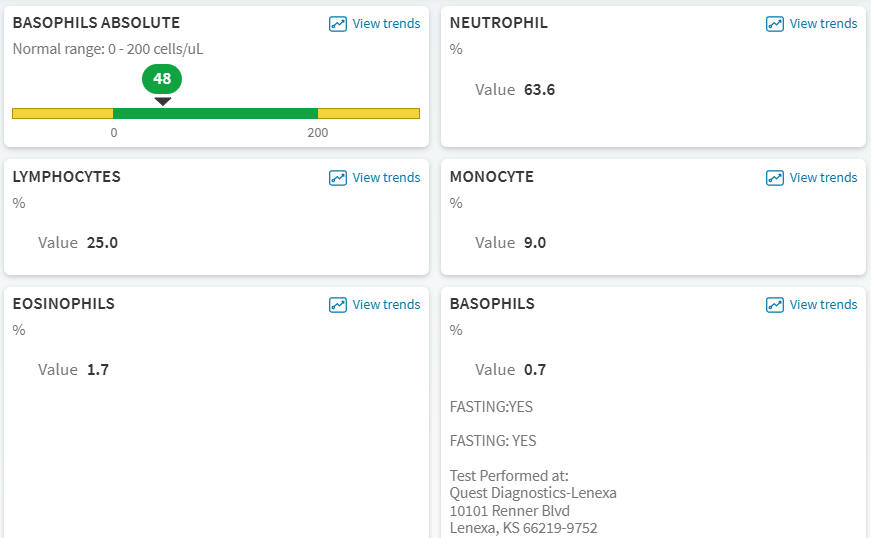Click the green normal range bar segment
Image resolution: width=871 pixels, height=538 pixels.
point(215,113)
